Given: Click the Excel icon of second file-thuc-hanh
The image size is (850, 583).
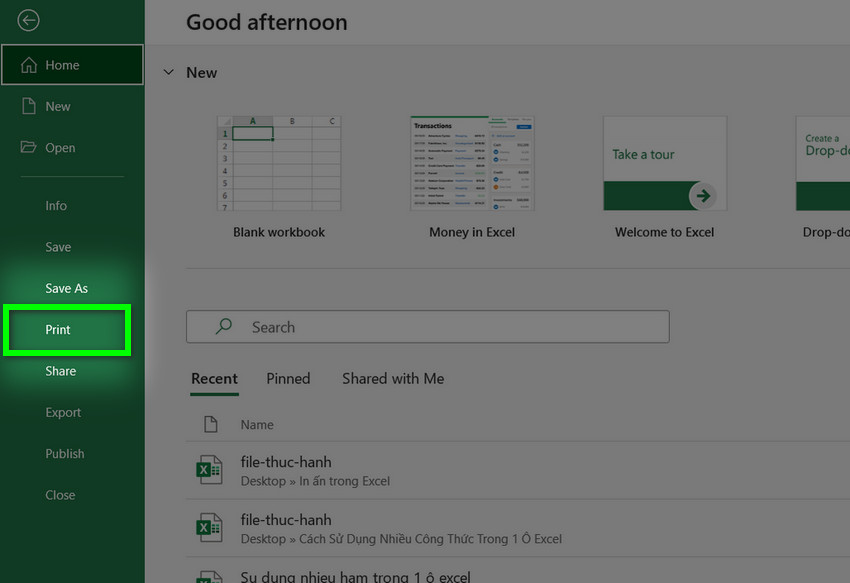Looking at the screenshot, I should tap(209, 528).
